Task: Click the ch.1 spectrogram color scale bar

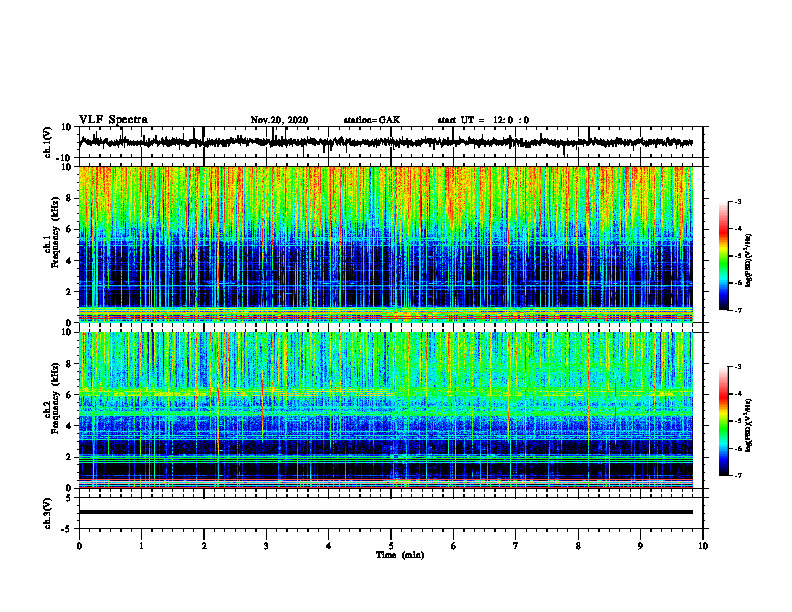Action: click(x=724, y=256)
